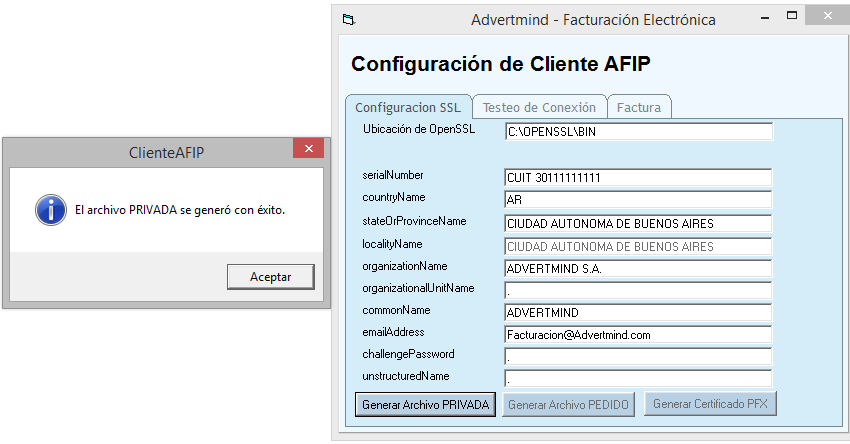The image size is (850, 444).
Task: Minimize the Advertmind Facturación Electrónica window
Action: (765, 18)
